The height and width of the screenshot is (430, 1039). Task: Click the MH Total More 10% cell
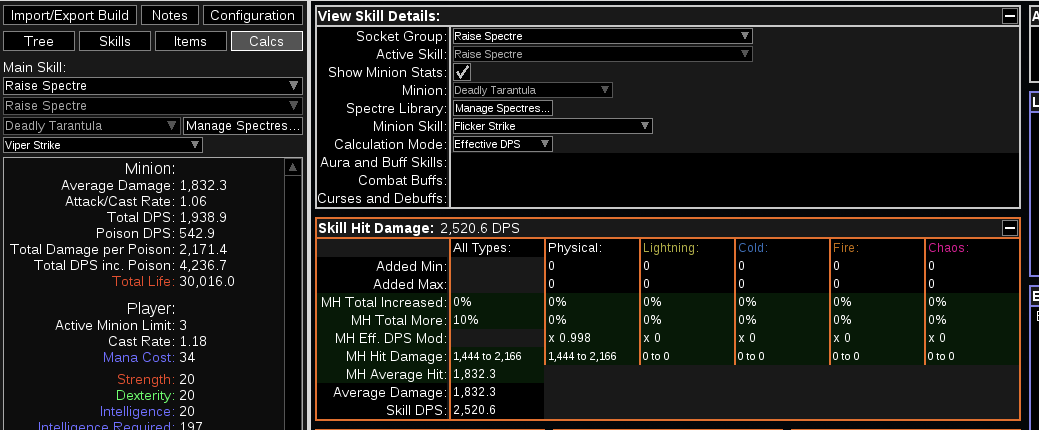[x=497, y=320]
